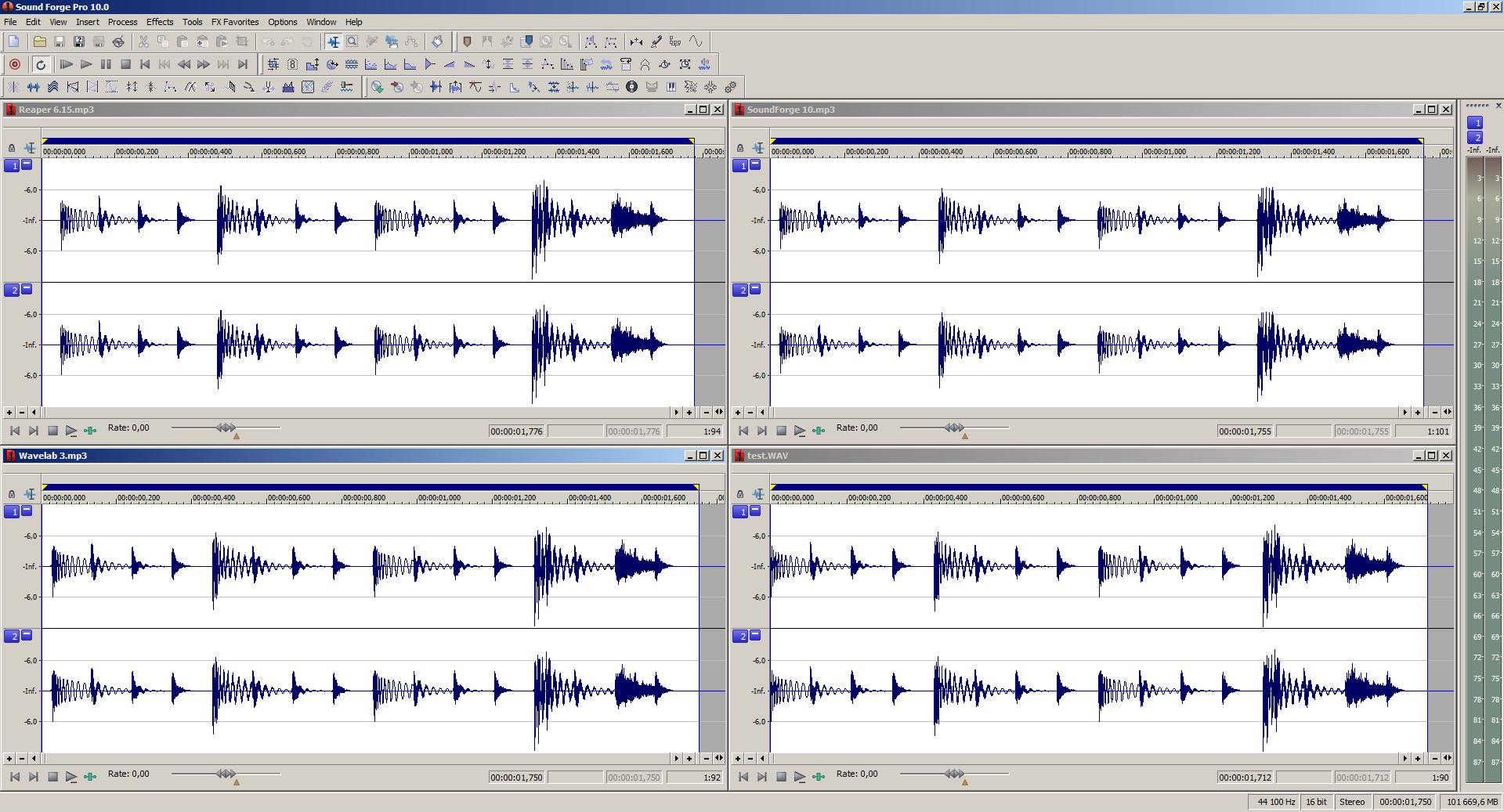
Task: Toggle Loop Playback in transport toolbar
Action: click(41, 64)
